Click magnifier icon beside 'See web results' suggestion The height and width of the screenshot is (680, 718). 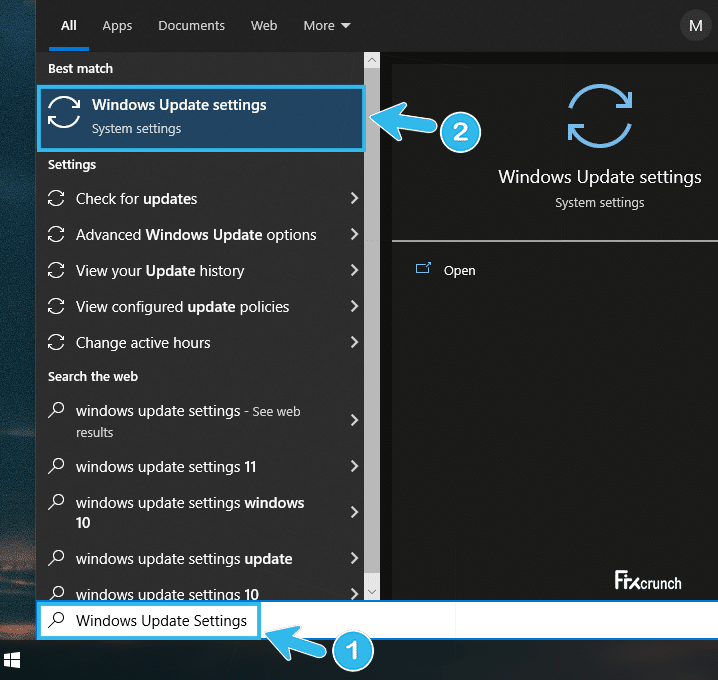pos(56,410)
